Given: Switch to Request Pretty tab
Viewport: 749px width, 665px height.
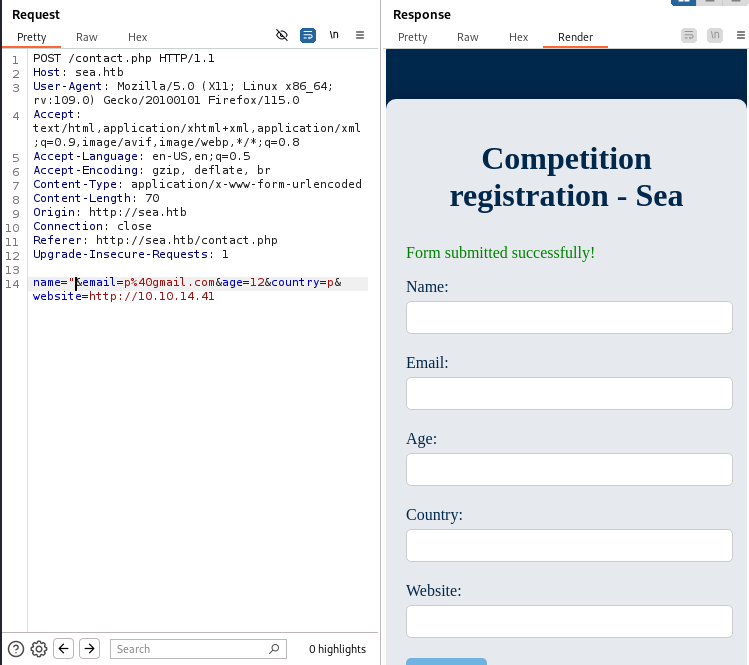Looking at the screenshot, I should 32,37.
